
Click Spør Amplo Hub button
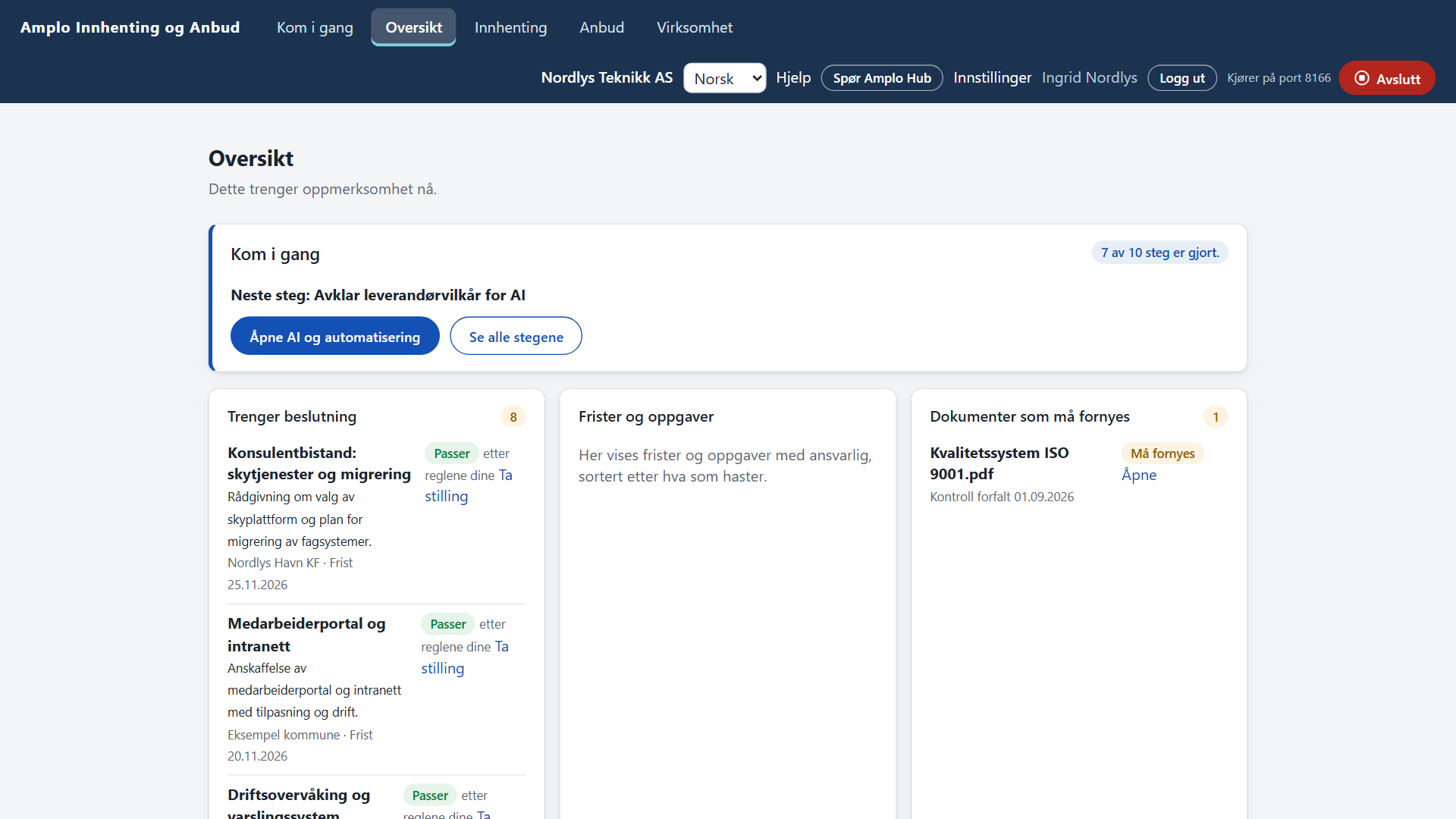click(882, 78)
